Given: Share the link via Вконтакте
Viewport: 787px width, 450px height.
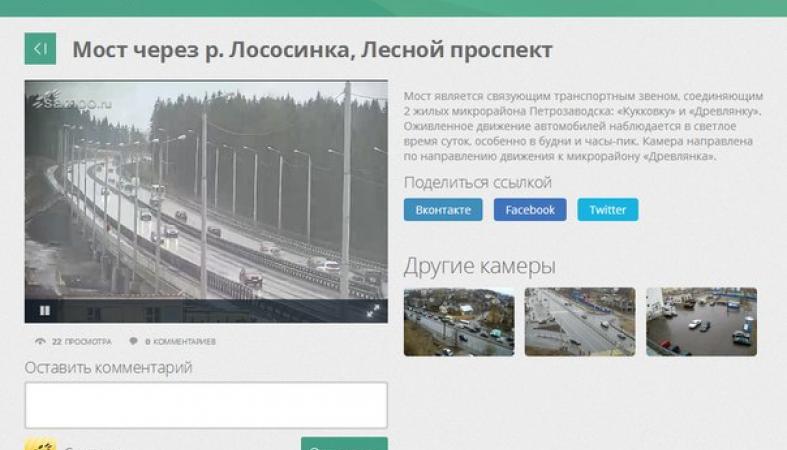Looking at the screenshot, I should point(443,210).
